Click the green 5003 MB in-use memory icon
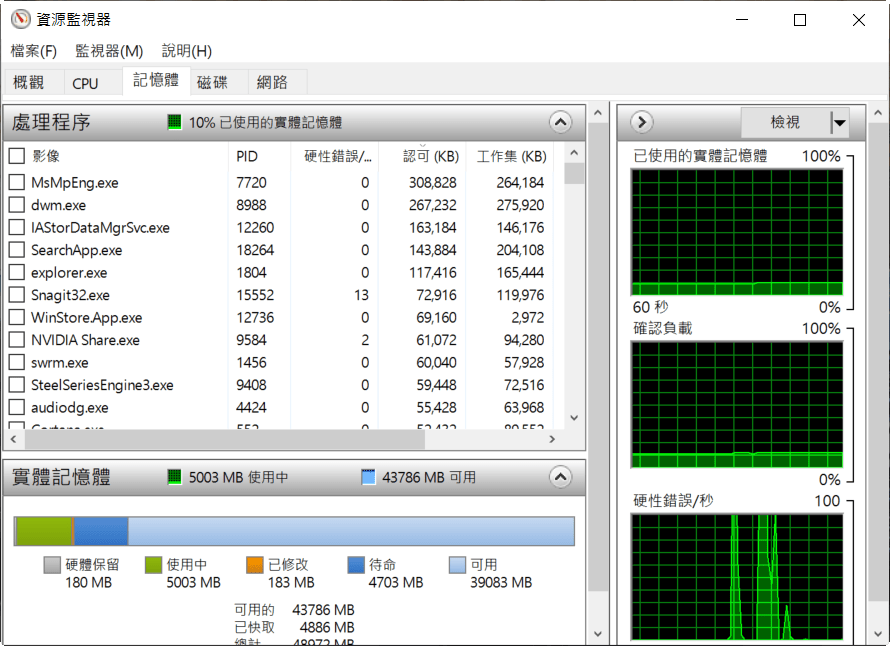 [x=174, y=477]
